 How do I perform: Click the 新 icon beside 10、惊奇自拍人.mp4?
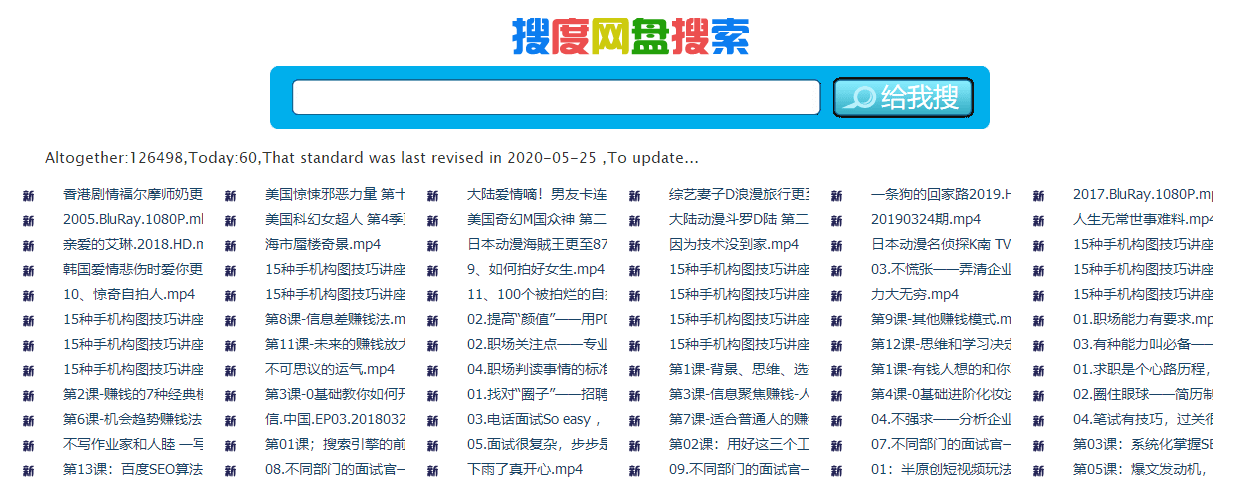point(28,295)
